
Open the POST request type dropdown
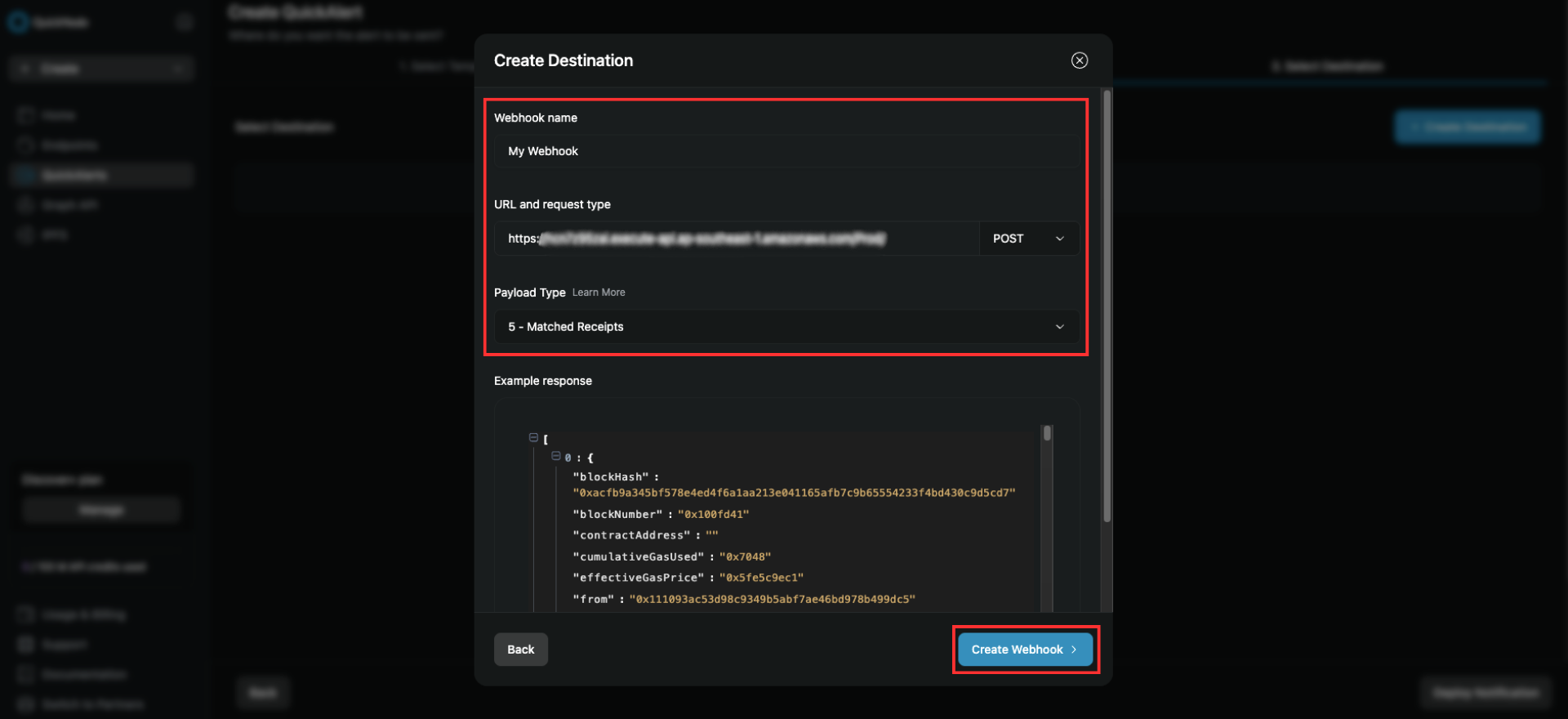[x=1029, y=239]
